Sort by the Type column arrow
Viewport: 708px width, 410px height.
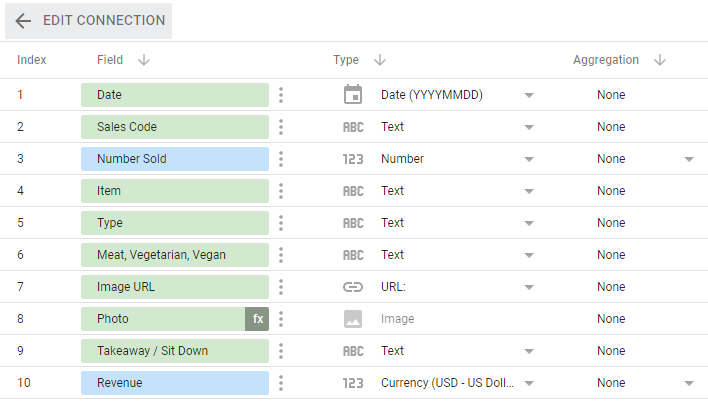point(381,60)
